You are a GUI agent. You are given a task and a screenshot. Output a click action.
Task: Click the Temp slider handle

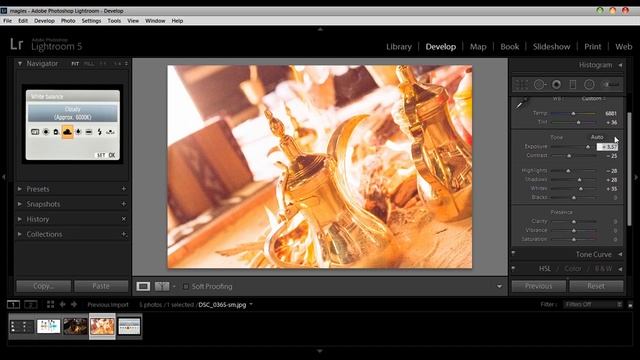tap(573, 113)
